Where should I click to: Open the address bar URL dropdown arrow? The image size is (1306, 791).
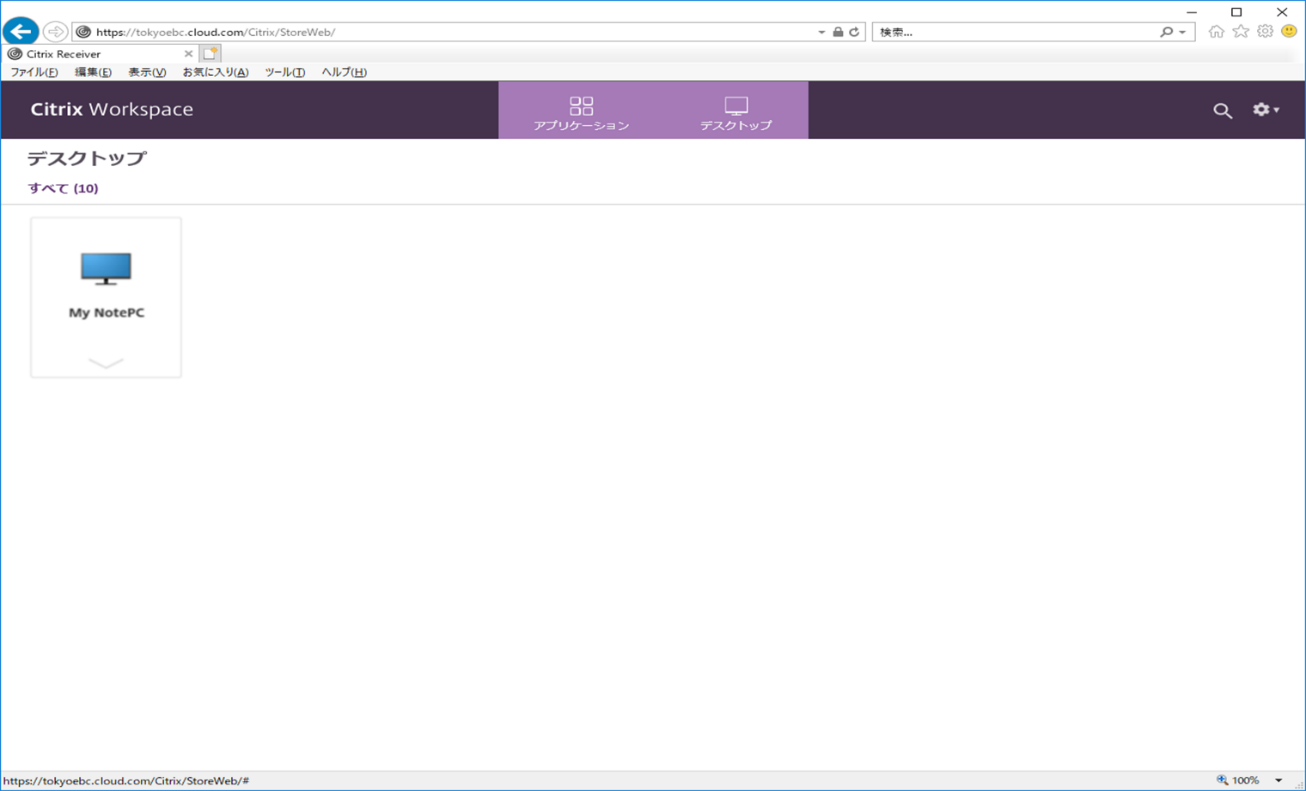[822, 32]
